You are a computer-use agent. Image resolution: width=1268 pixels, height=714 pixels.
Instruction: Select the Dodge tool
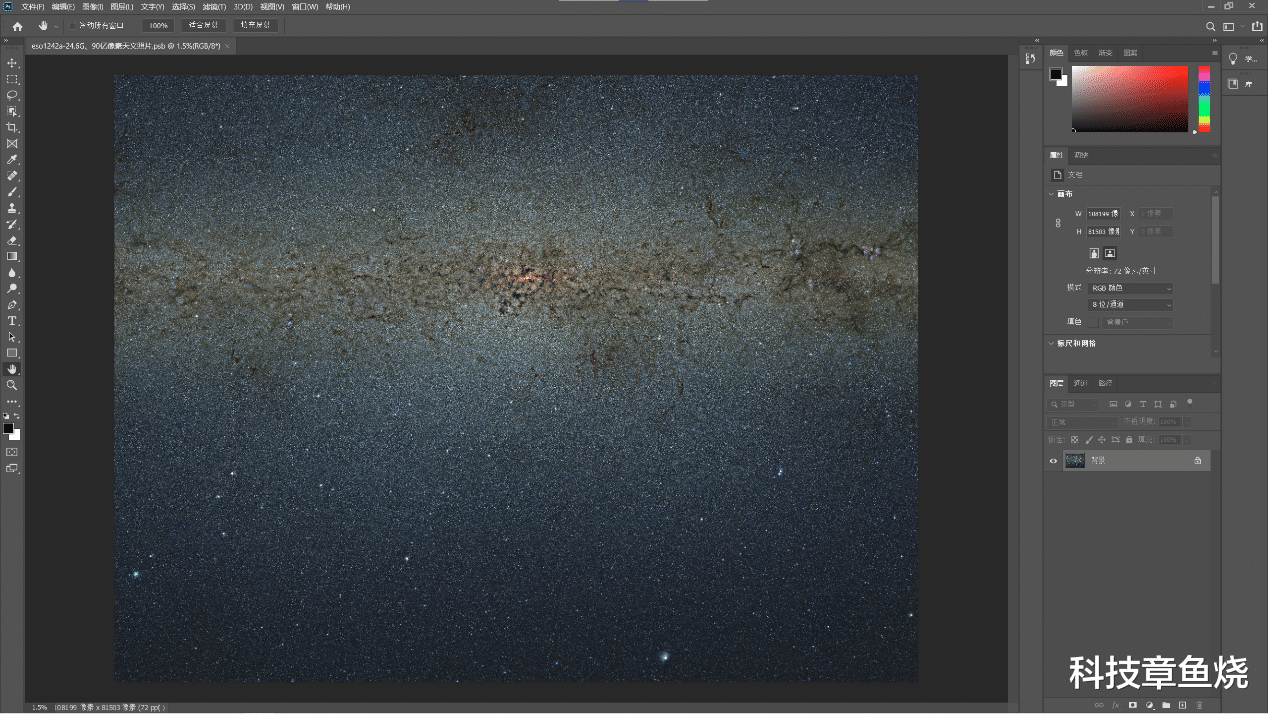point(12,288)
